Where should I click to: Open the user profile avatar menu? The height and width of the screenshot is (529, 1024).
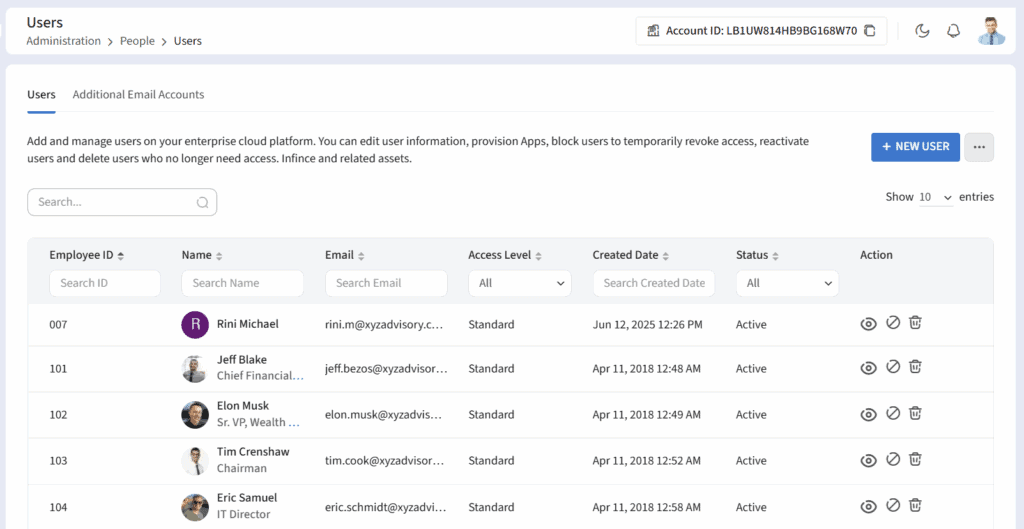[991, 31]
